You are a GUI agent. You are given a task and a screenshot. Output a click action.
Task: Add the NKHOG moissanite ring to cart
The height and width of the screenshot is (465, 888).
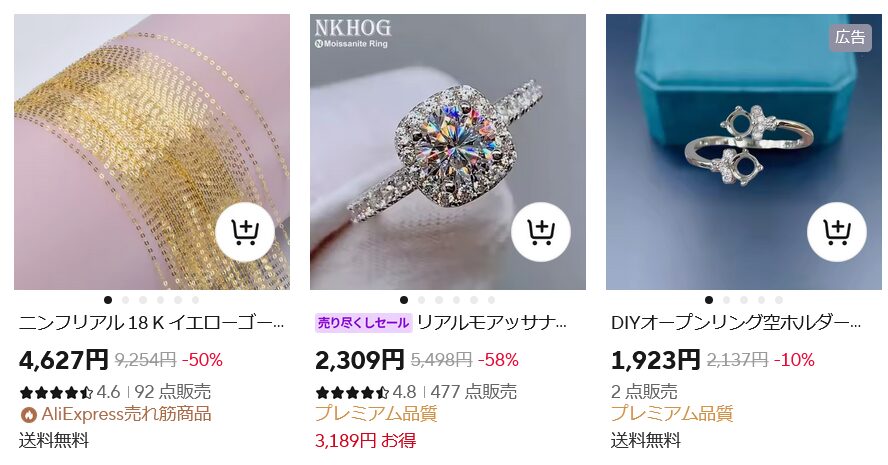(x=541, y=232)
